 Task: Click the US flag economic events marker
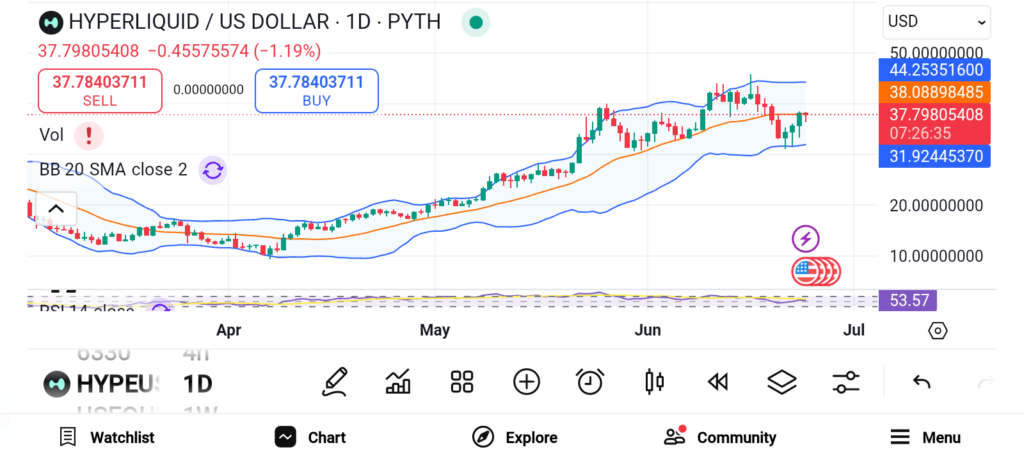coord(807,272)
